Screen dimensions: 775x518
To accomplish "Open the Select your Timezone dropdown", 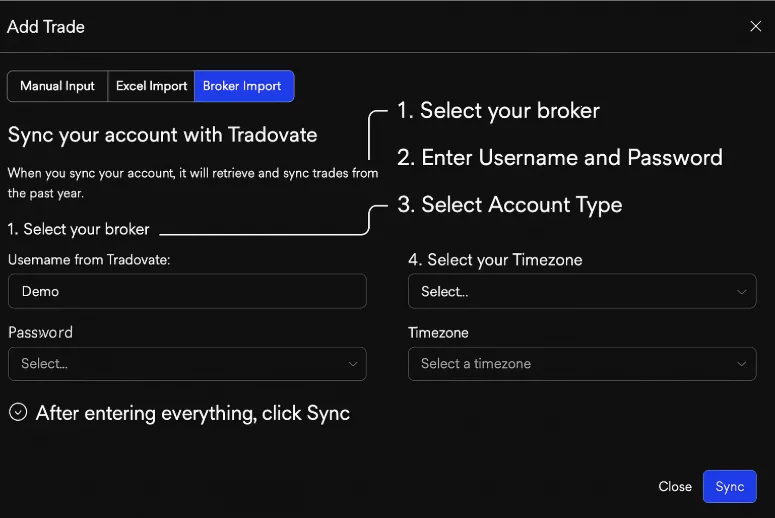I will pos(582,291).
